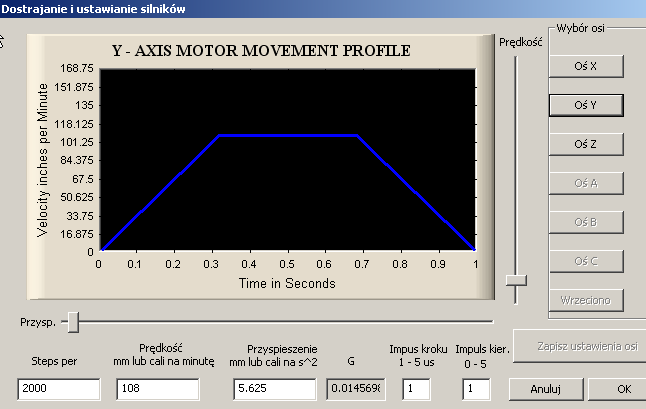Click the chart title Y - AXIS MOTOR MOVEMENT PROFILE

261,51
